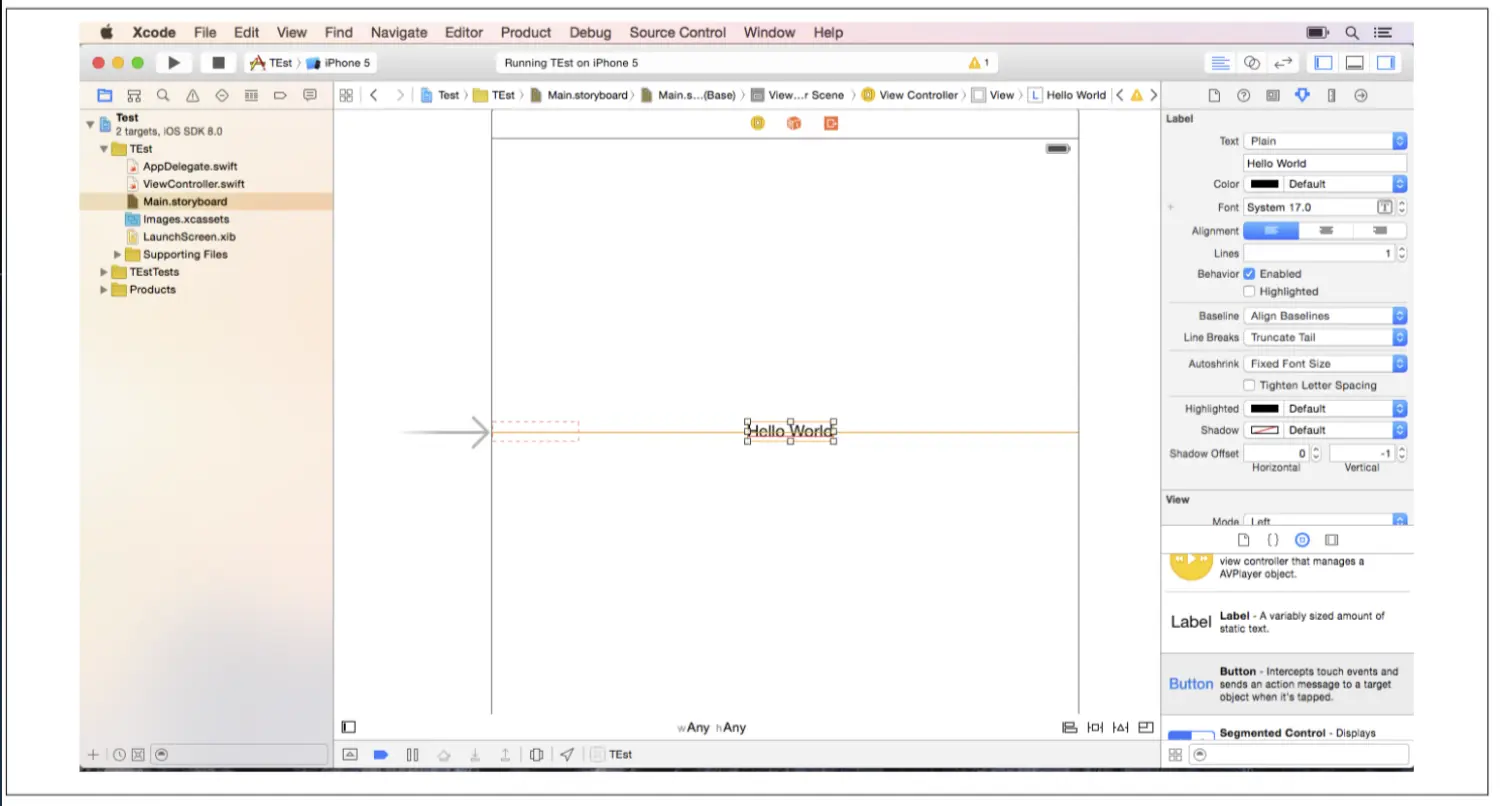Viewport: 1500px width, 806px height.
Task: Click the Align constraints button on canvas
Action: click(x=1069, y=727)
